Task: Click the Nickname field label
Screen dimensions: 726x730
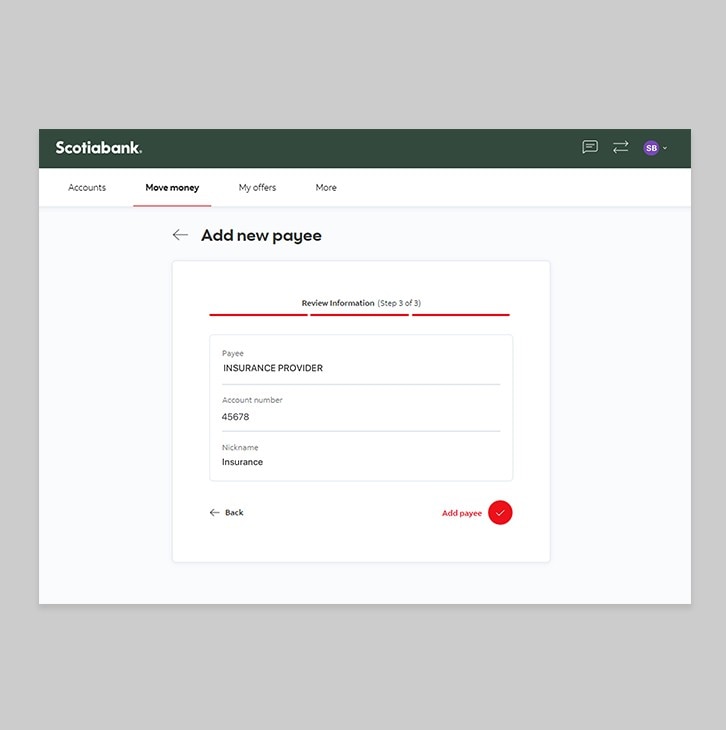Action: coord(240,447)
